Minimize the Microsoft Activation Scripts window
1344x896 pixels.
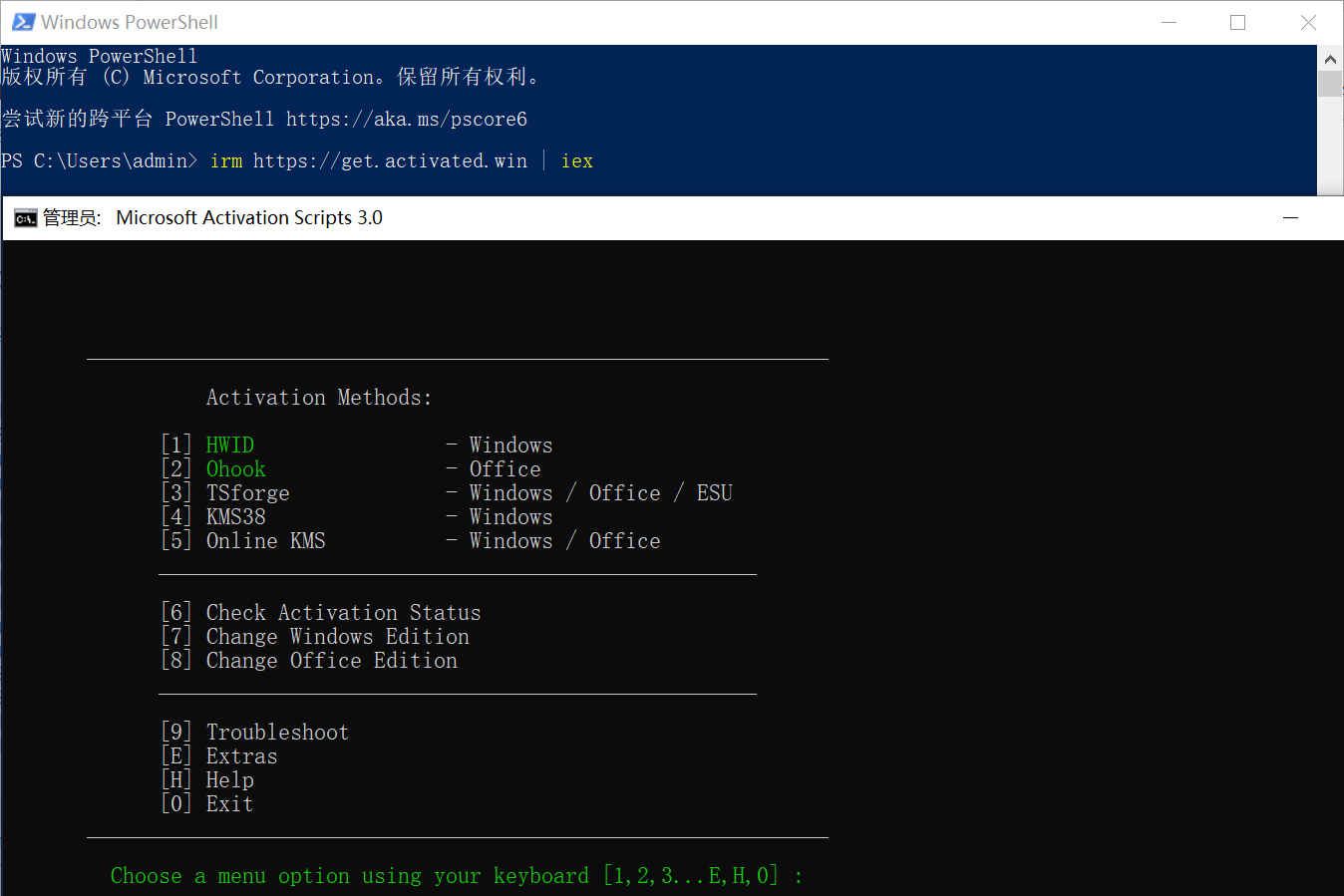pyautogui.click(x=1290, y=217)
